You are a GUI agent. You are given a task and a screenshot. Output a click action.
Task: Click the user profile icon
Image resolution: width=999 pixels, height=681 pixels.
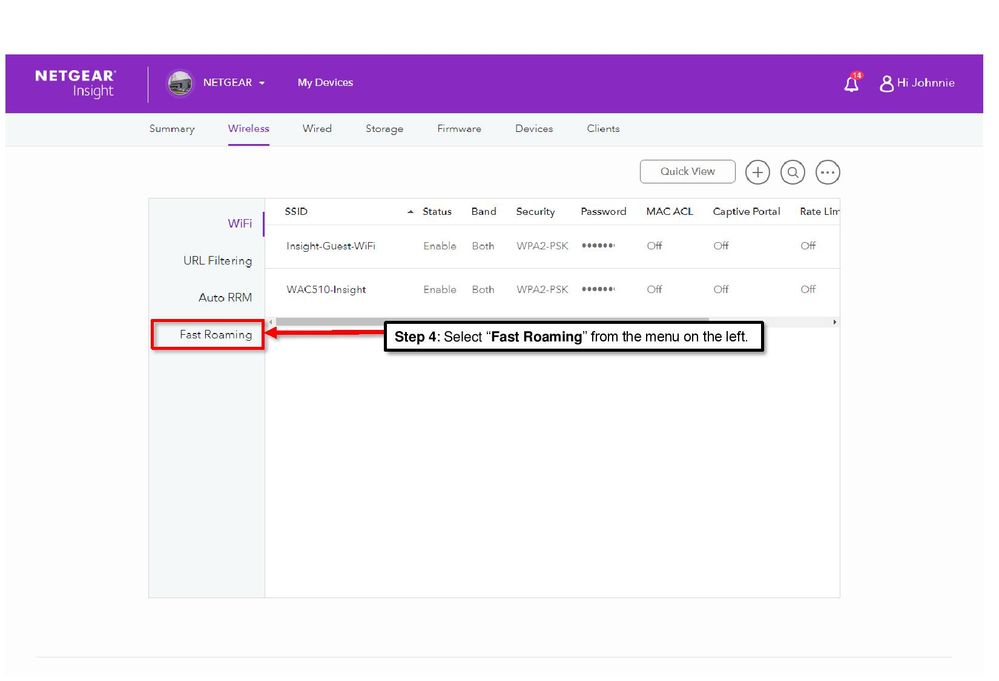click(x=886, y=83)
